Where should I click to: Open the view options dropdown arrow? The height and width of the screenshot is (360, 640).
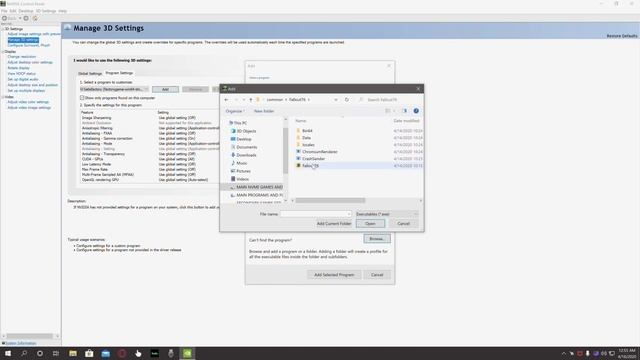[x=394, y=111]
